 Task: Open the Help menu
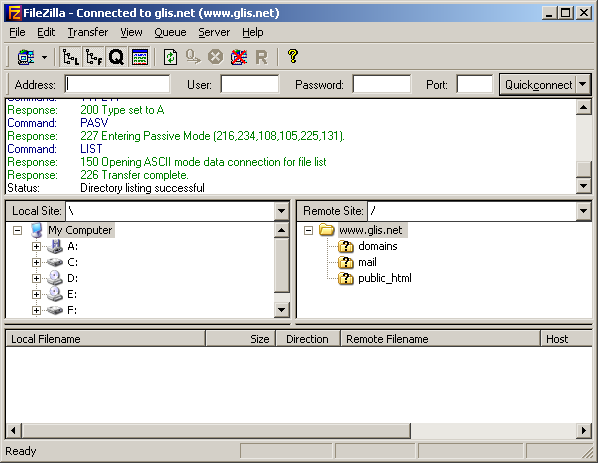[x=252, y=32]
